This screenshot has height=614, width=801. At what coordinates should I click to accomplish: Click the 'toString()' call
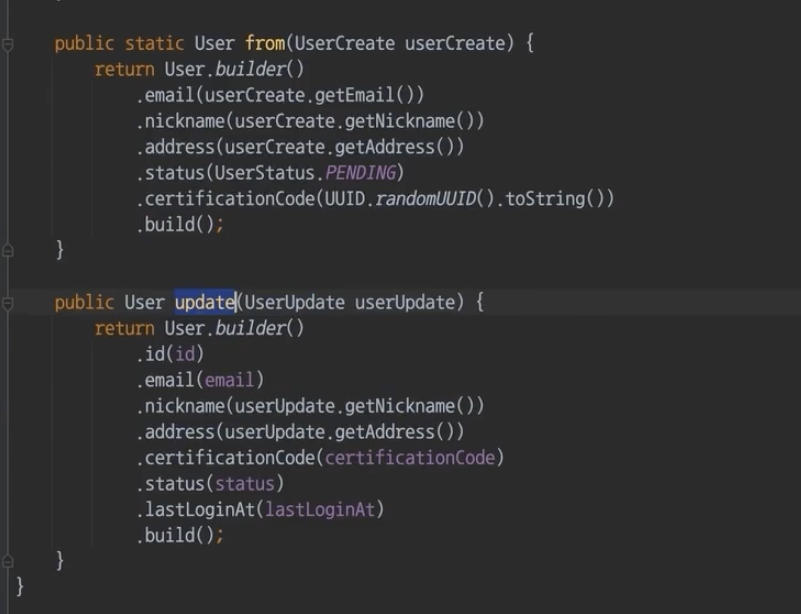[554, 199]
